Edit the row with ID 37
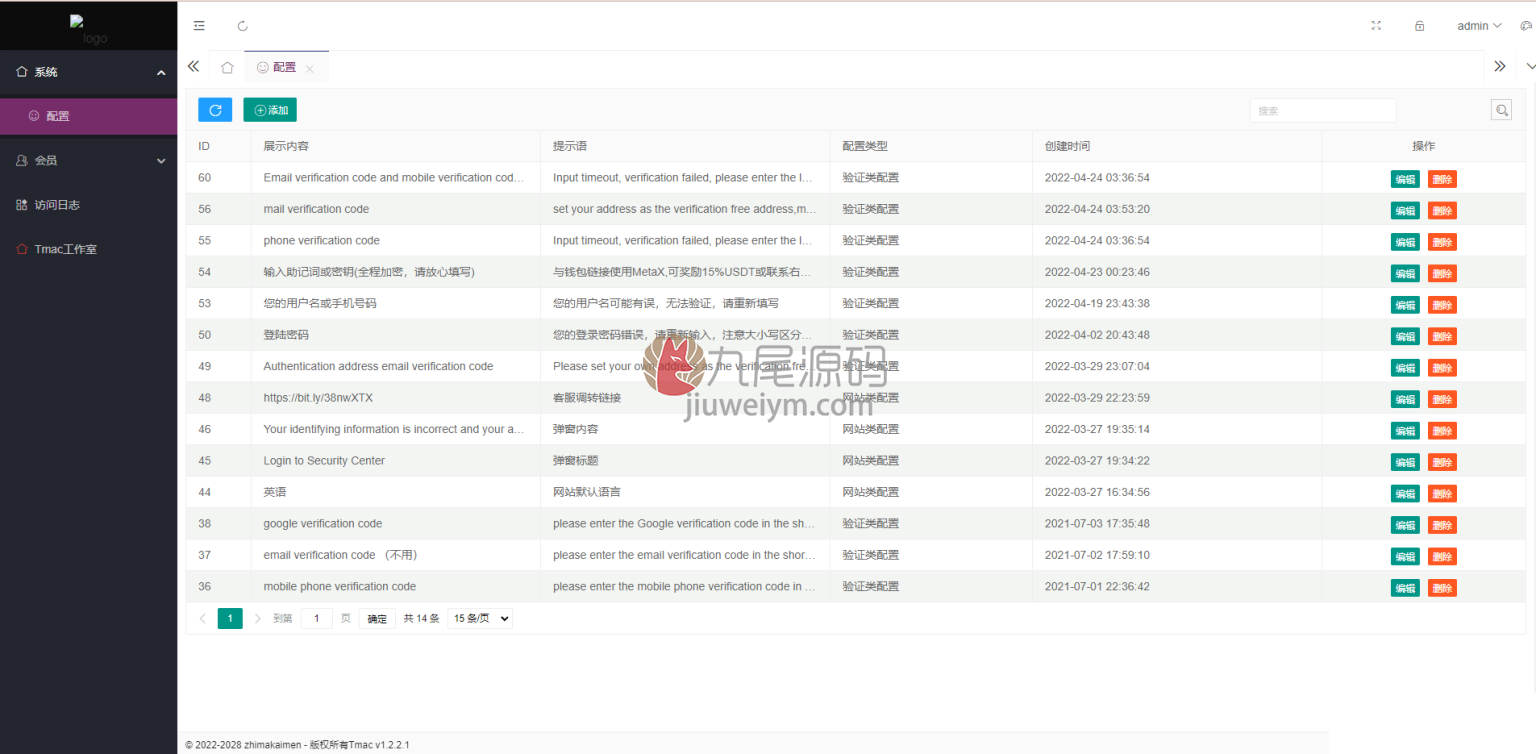The width and height of the screenshot is (1536, 754). coord(1405,556)
